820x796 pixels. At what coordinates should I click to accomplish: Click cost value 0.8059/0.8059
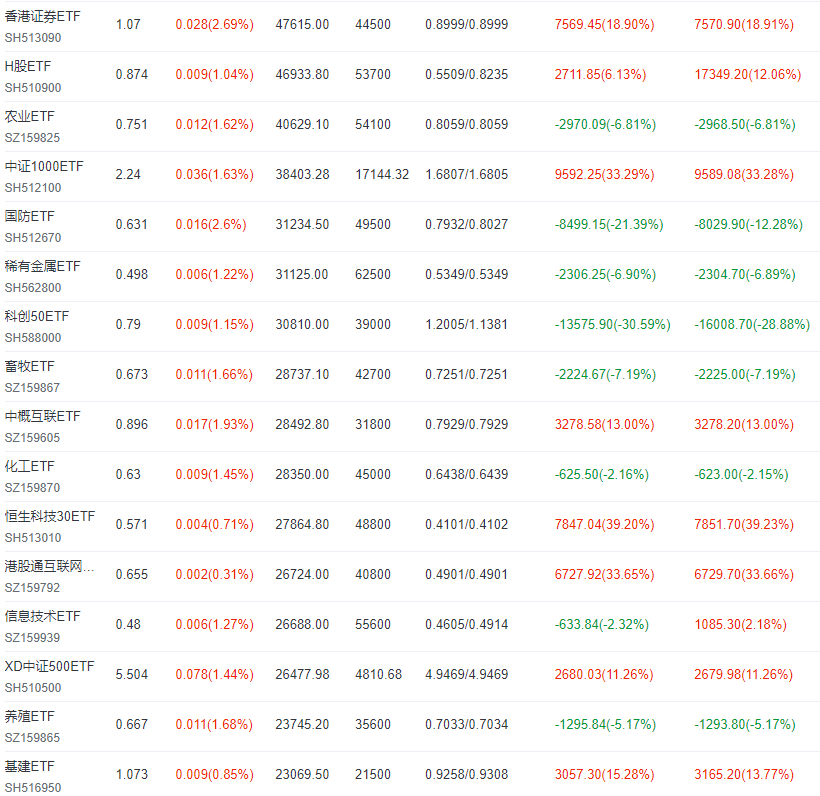tap(466, 124)
